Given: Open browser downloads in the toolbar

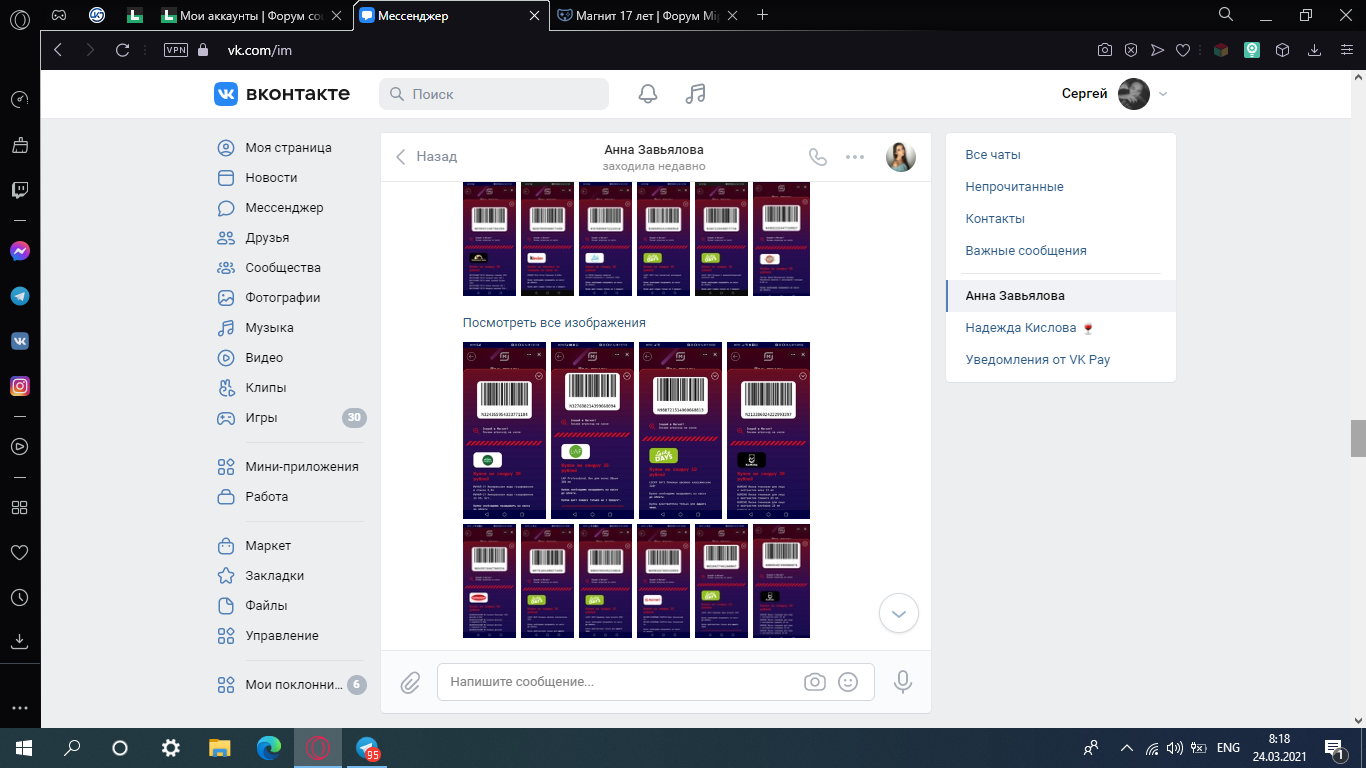Looking at the screenshot, I should click(x=1315, y=50).
